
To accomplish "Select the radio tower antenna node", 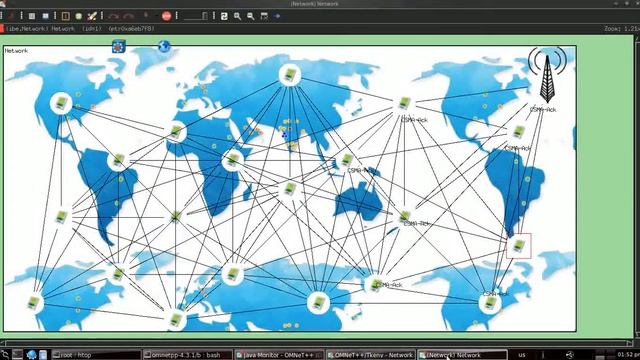I will click(x=547, y=75).
